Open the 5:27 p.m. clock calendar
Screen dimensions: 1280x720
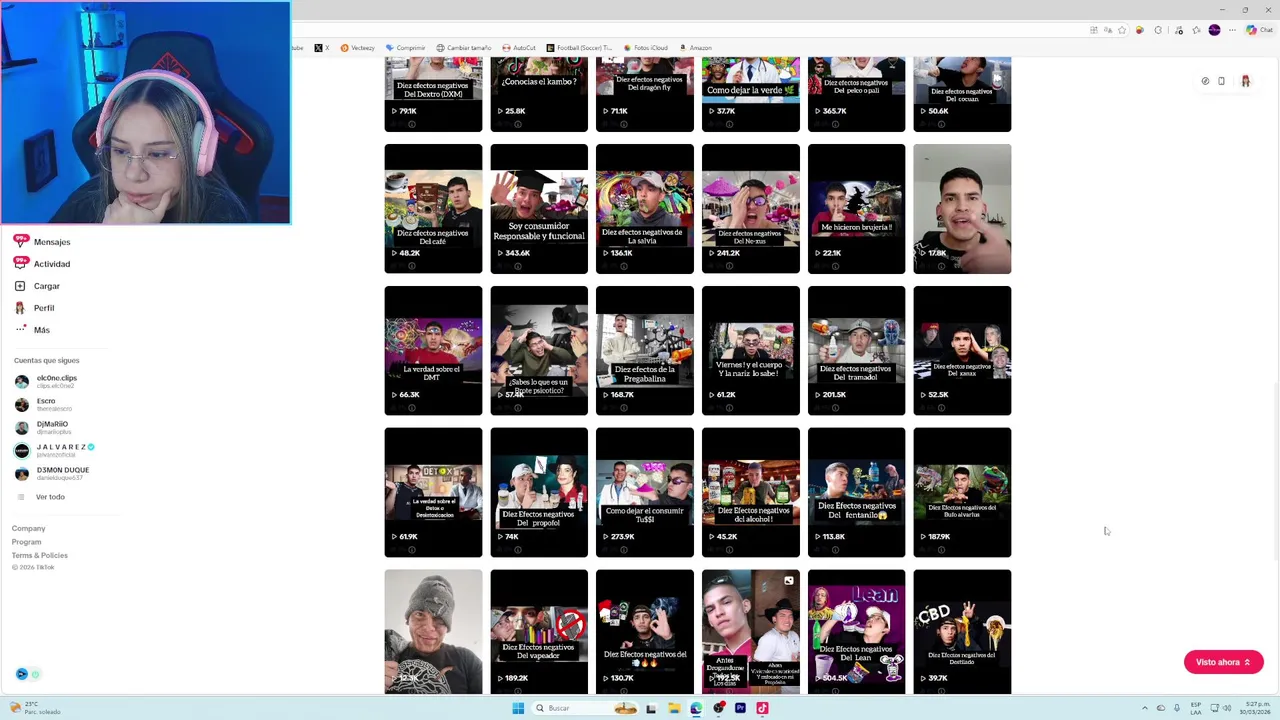pyautogui.click(x=1255, y=708)
